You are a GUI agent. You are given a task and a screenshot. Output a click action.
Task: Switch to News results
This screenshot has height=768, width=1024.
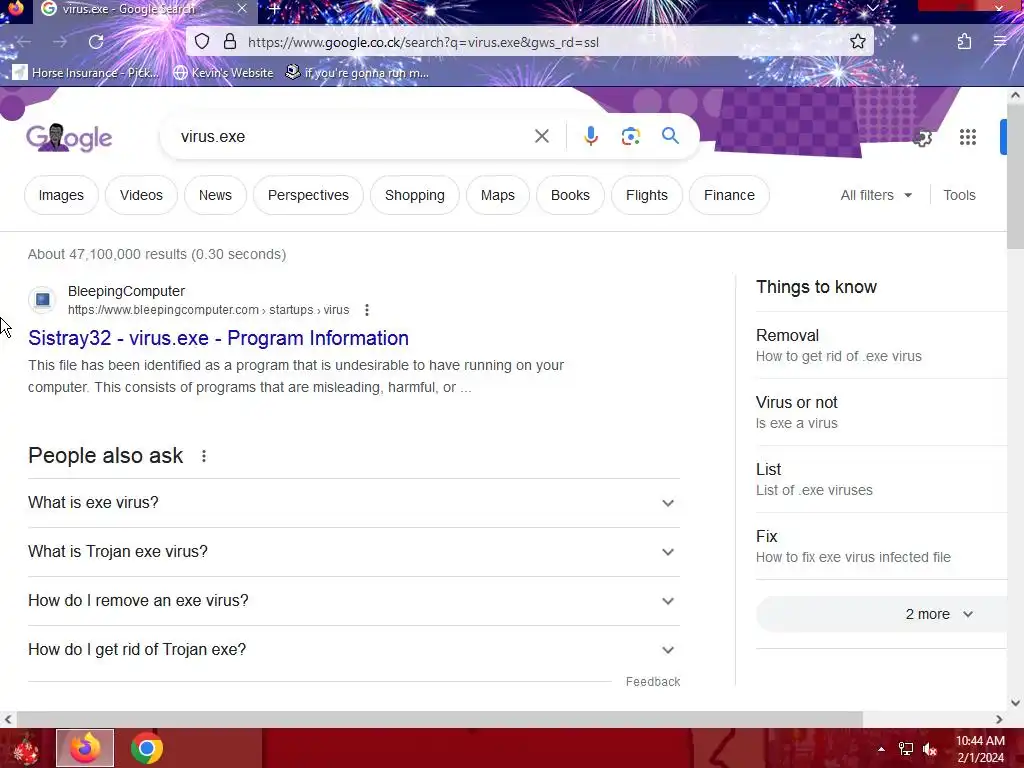216,195
